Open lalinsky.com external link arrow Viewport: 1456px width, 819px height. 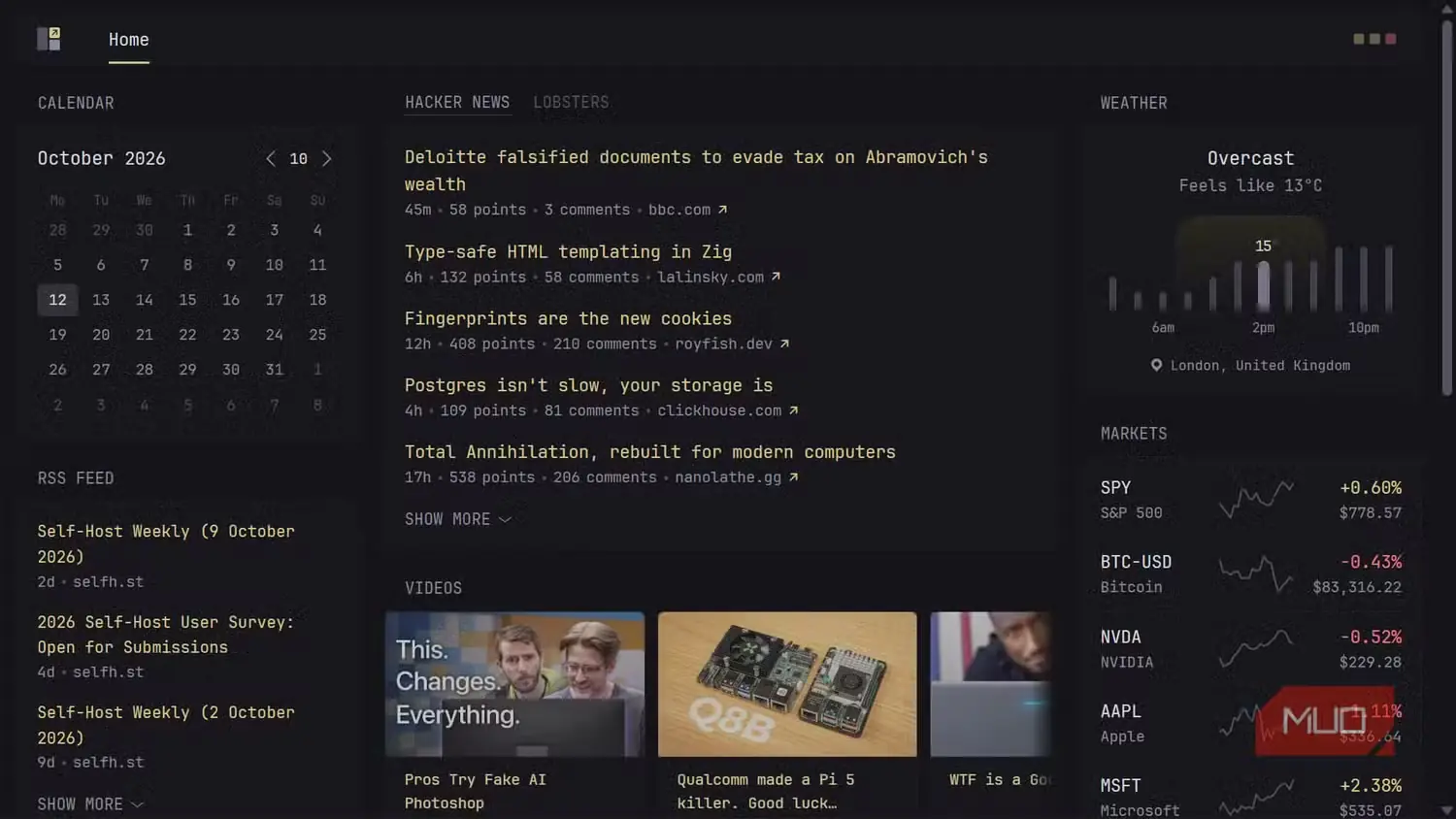[x=776, y=277]
